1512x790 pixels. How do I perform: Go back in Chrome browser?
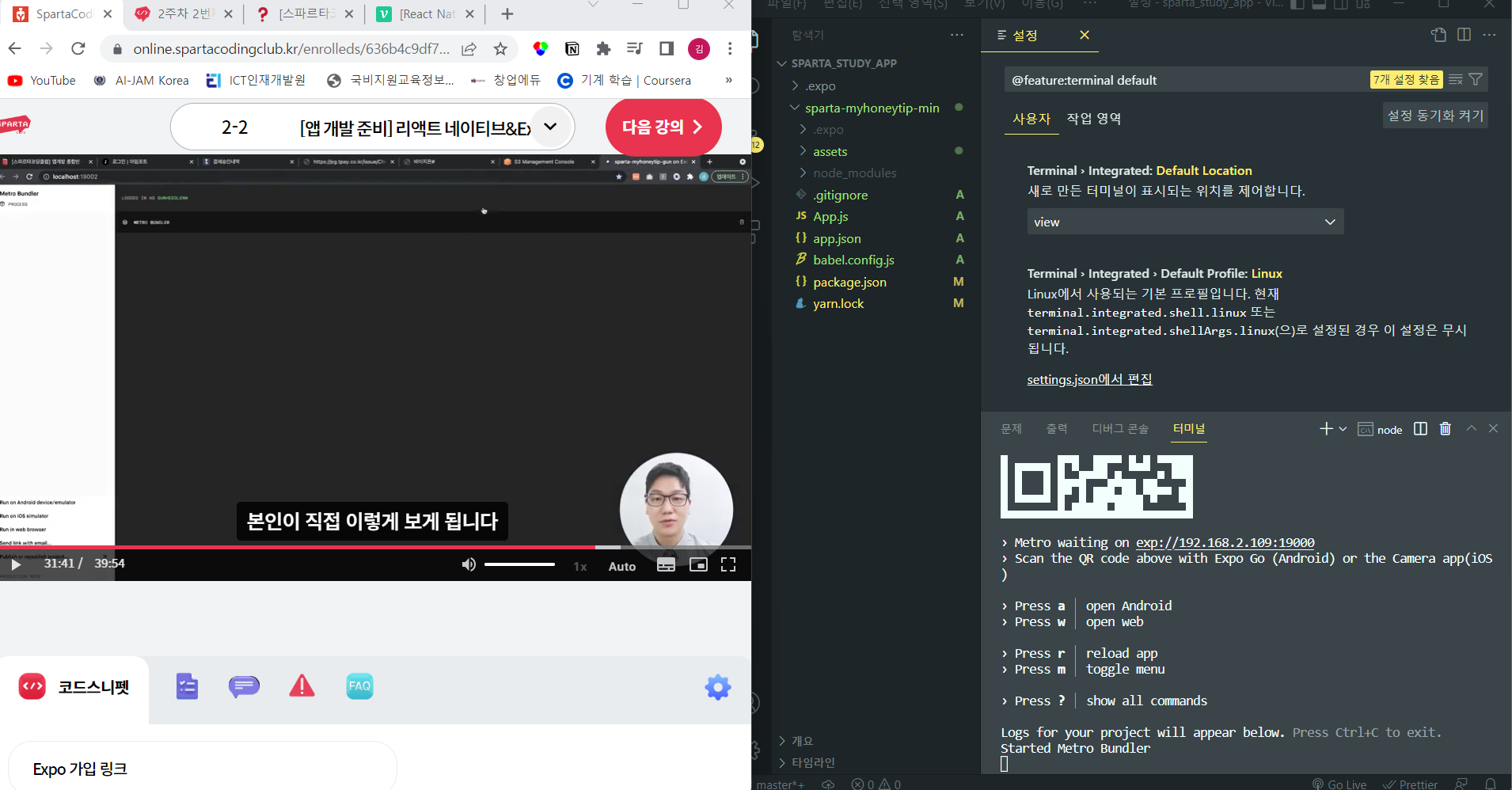15,49
